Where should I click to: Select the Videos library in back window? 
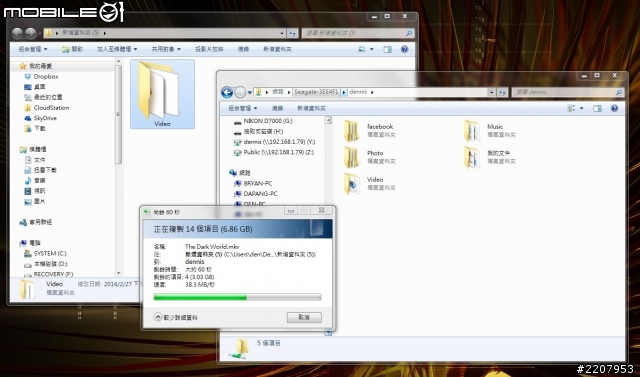point(39,191)
